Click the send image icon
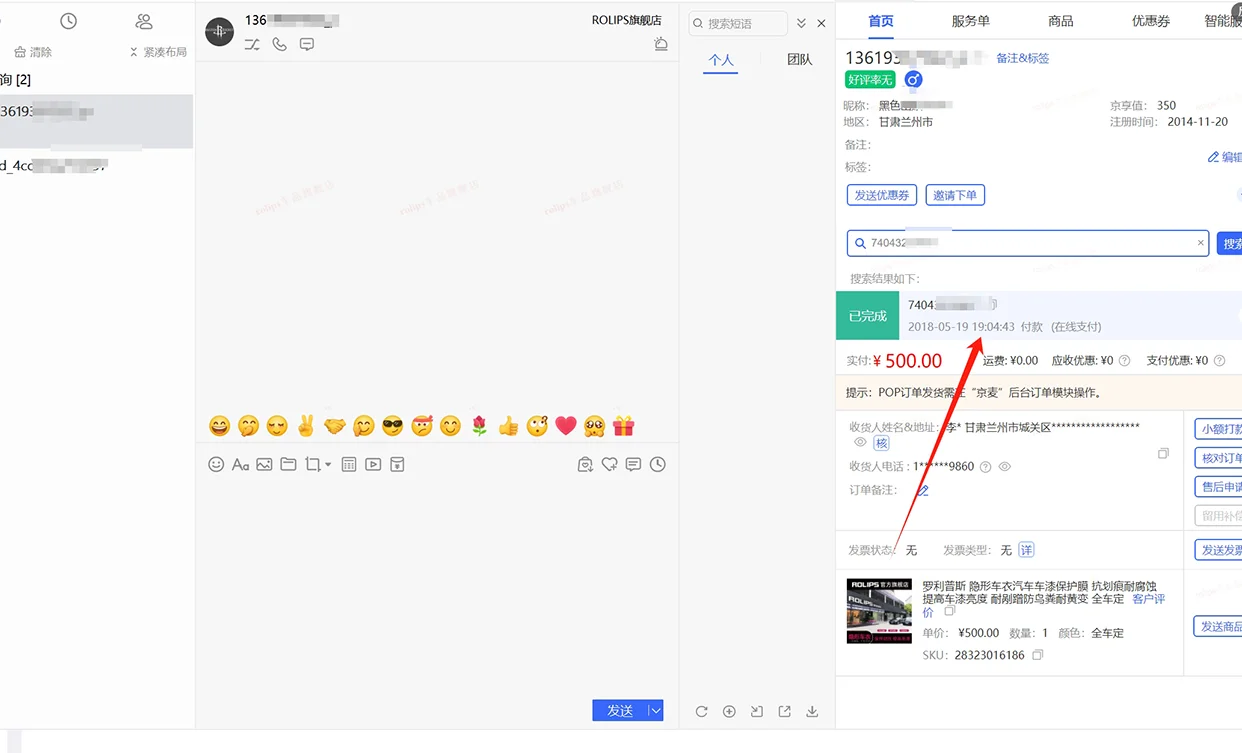Image resolution: width=1242 pixels, height=753 pixels. click(x=265, y=464)
